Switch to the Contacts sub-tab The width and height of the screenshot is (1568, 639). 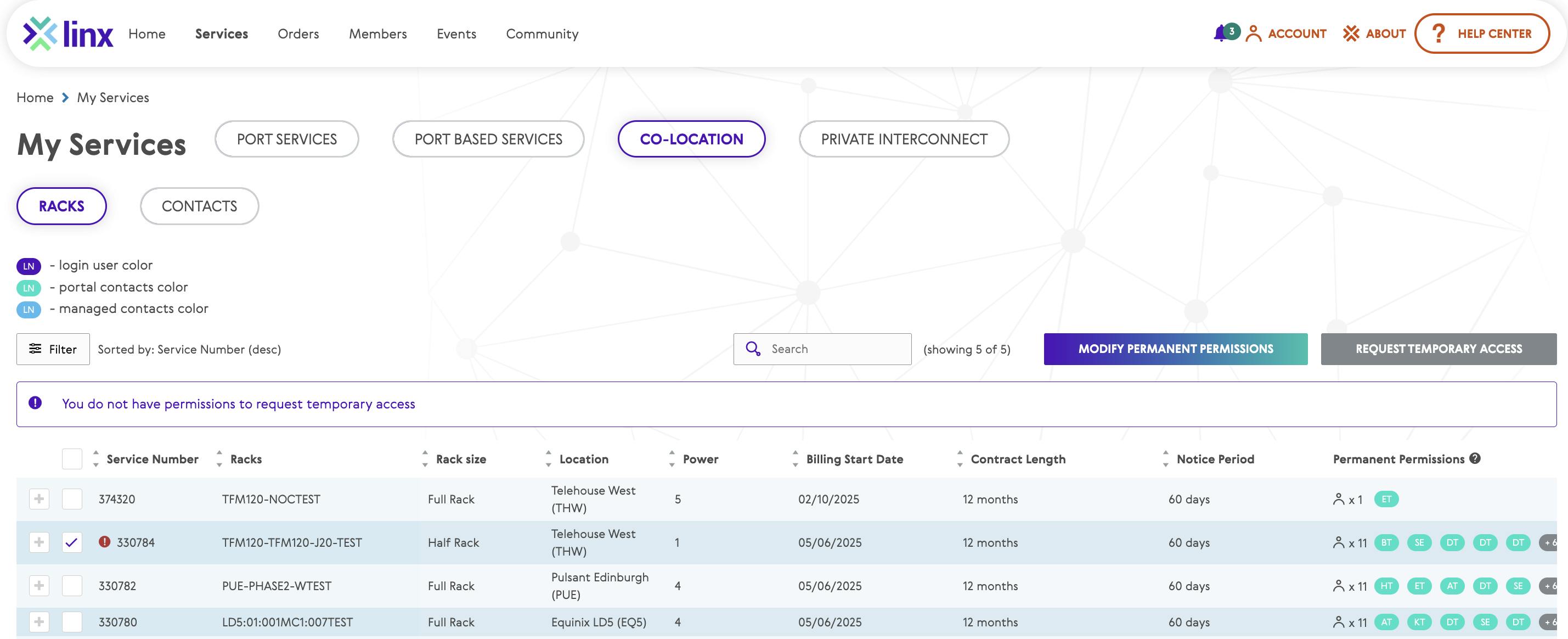coord(199,206)
